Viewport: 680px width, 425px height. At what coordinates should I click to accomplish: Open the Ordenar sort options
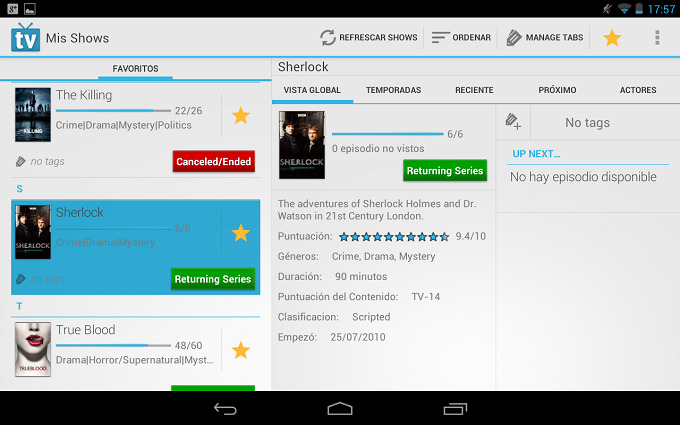pyautogui.click(x=461, y=38)
